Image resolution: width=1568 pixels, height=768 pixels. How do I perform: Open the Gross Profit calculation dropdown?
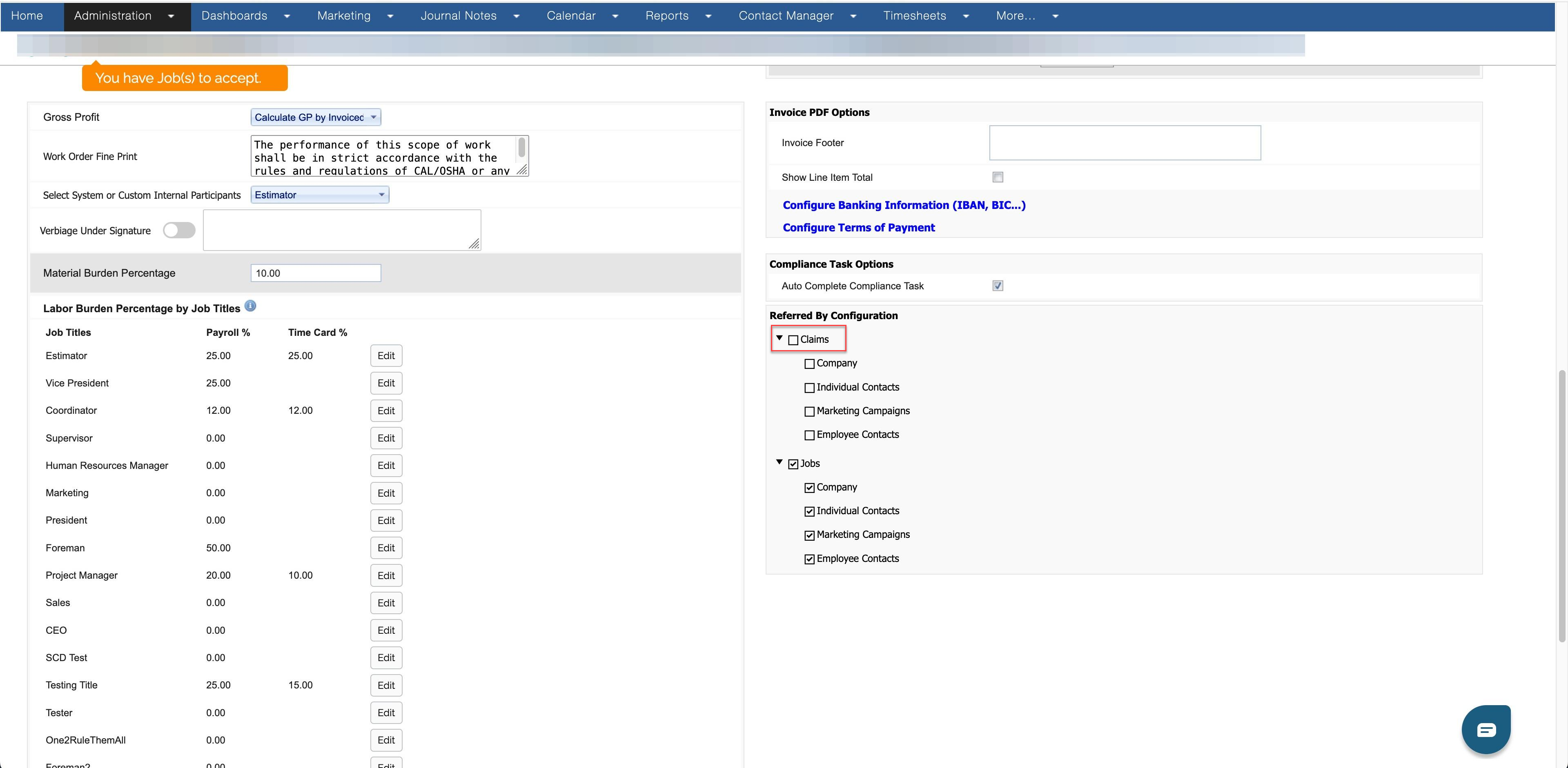pos(315,118)
